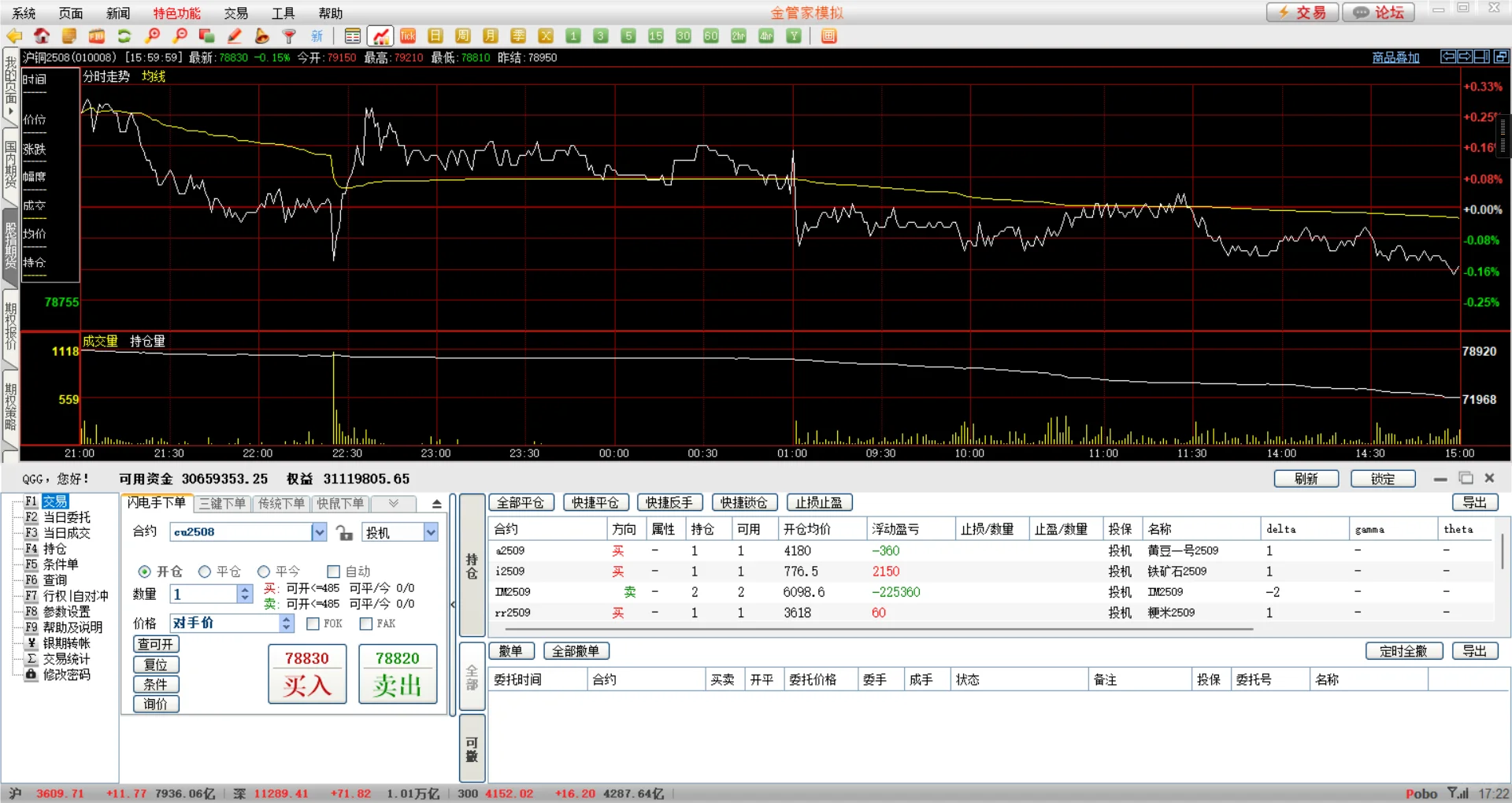Open the alert bell icon in toolbar
The width and height of the screenshot is (1512, 803).
262,36
